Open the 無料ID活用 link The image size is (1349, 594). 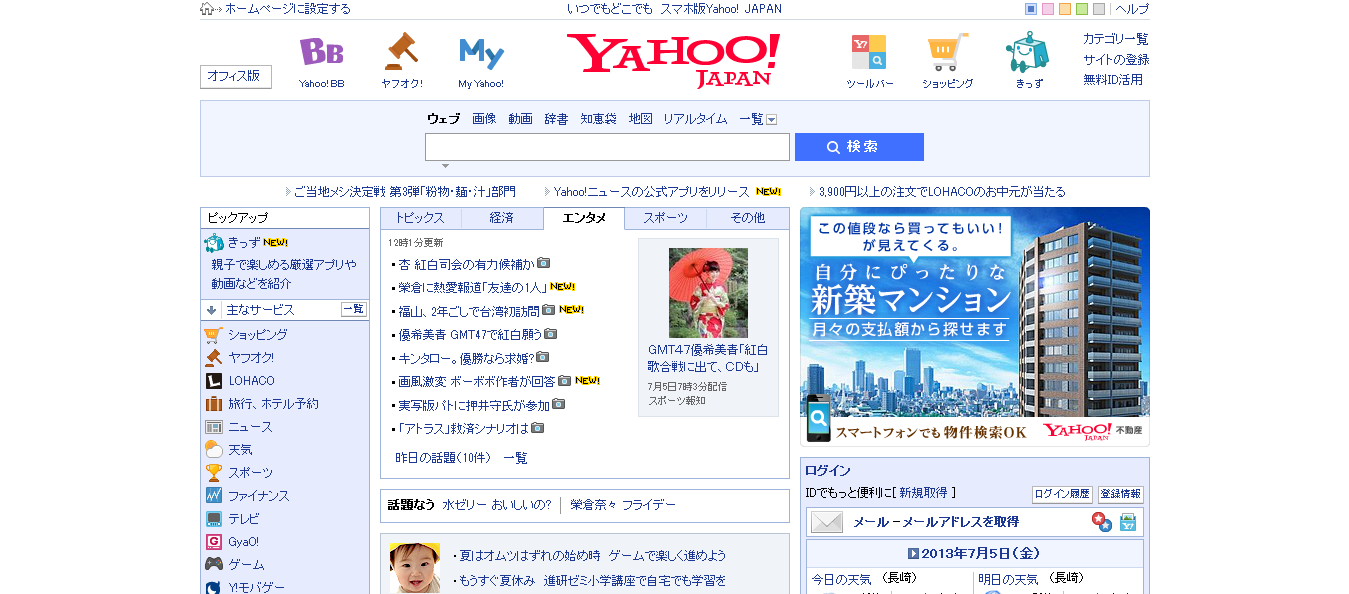click(1113, 80)
